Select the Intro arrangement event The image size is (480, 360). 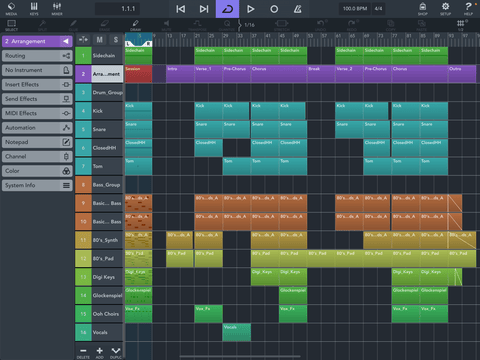(180, 74)
